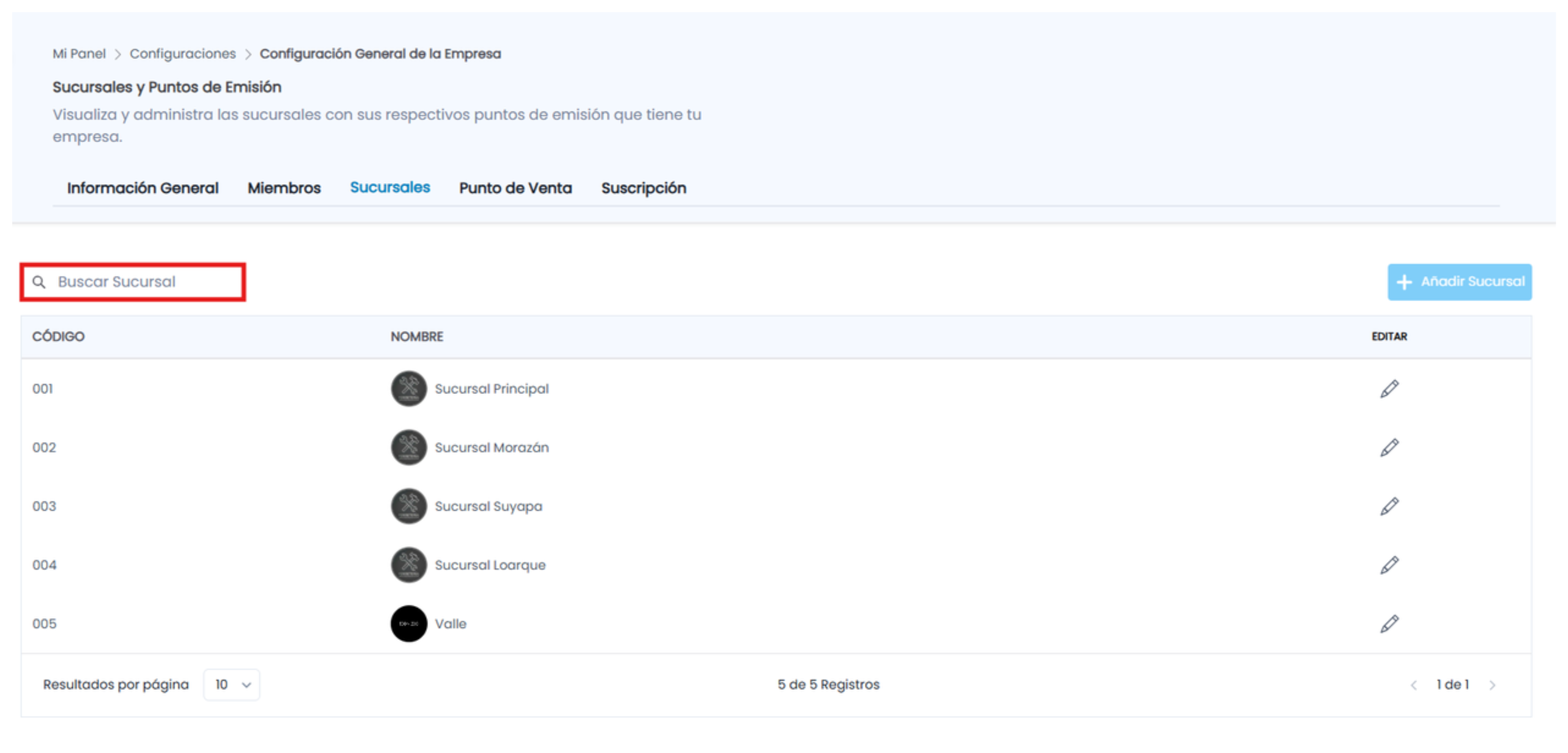Click the Valle branch avatar
This screenshot has width=1568, height=753.
408,623
